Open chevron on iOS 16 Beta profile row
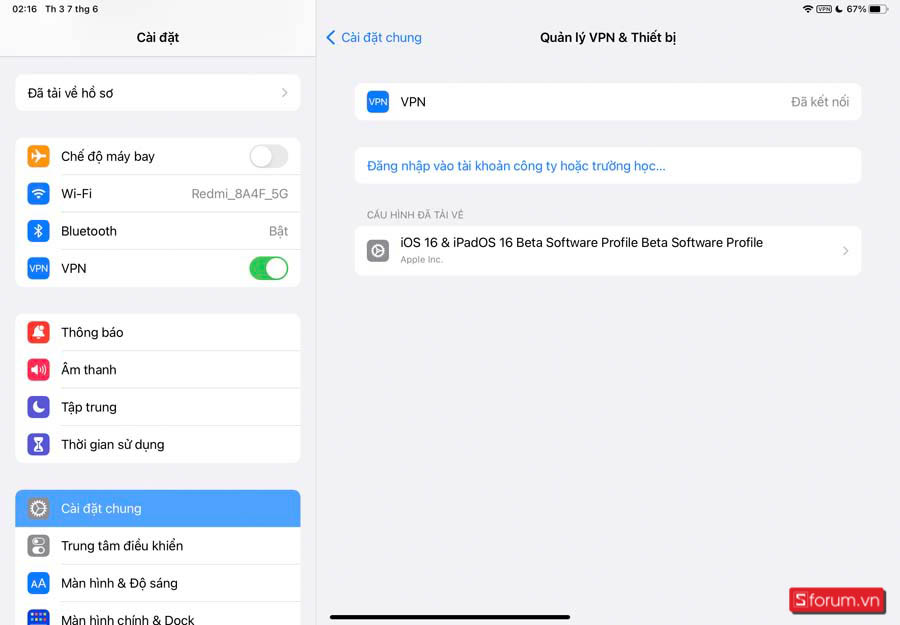 (x=845, y=251)
